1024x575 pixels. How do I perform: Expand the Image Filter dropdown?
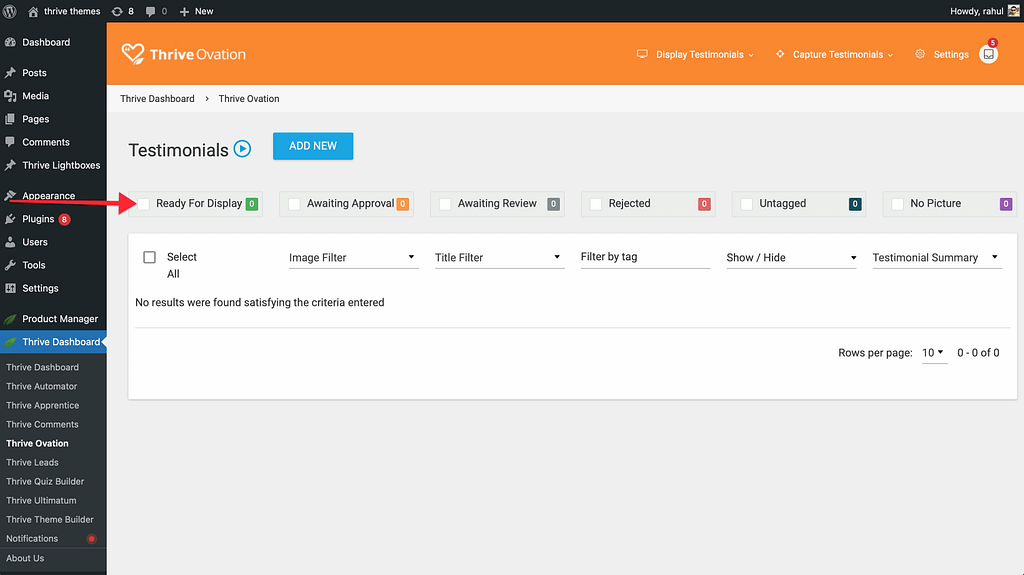point(352,258)
